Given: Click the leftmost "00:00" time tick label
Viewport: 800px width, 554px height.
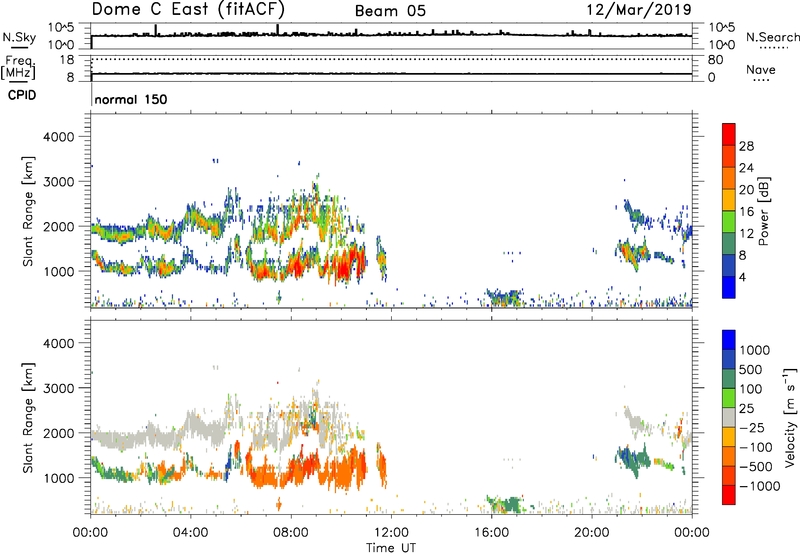Looking at the screenshot, I should tap(90, 533).
